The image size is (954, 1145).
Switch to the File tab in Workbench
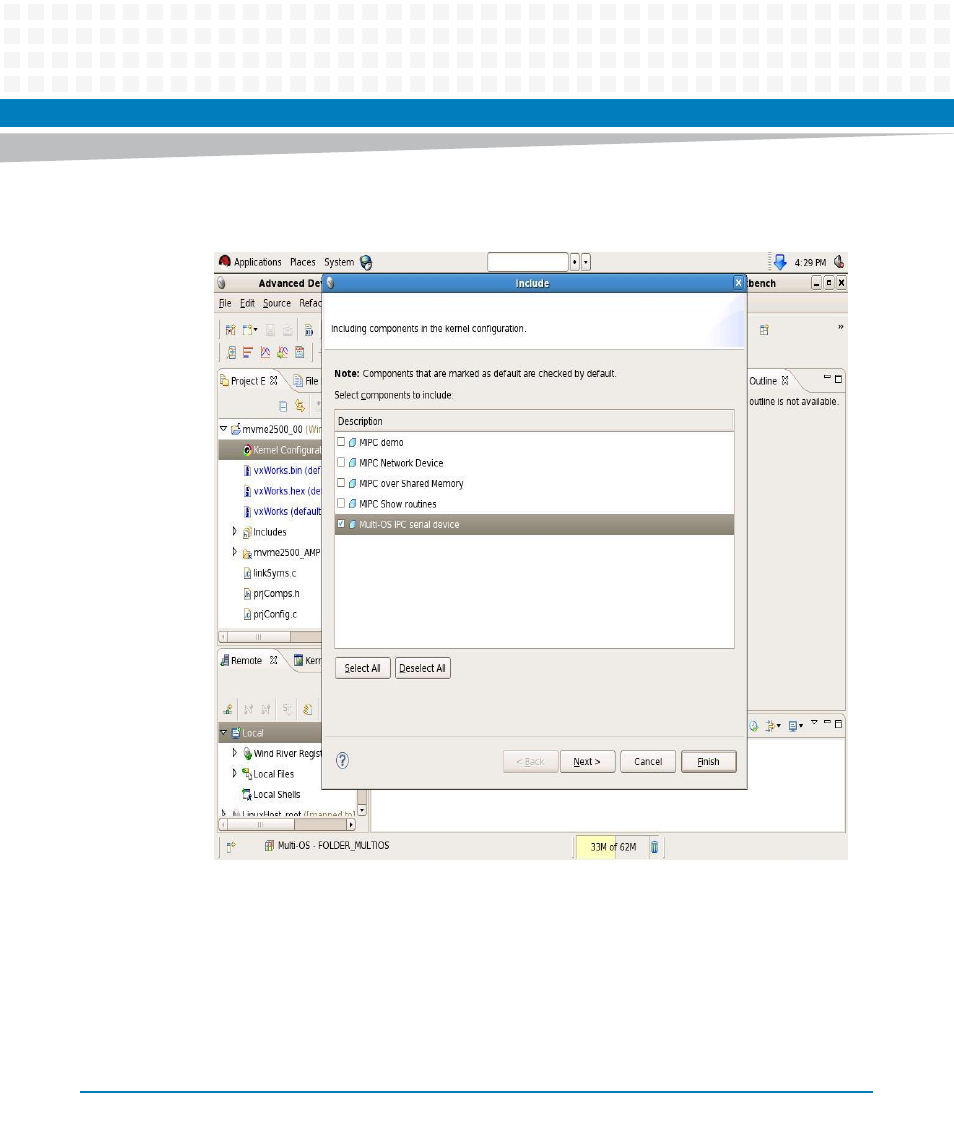coord(306,380)
